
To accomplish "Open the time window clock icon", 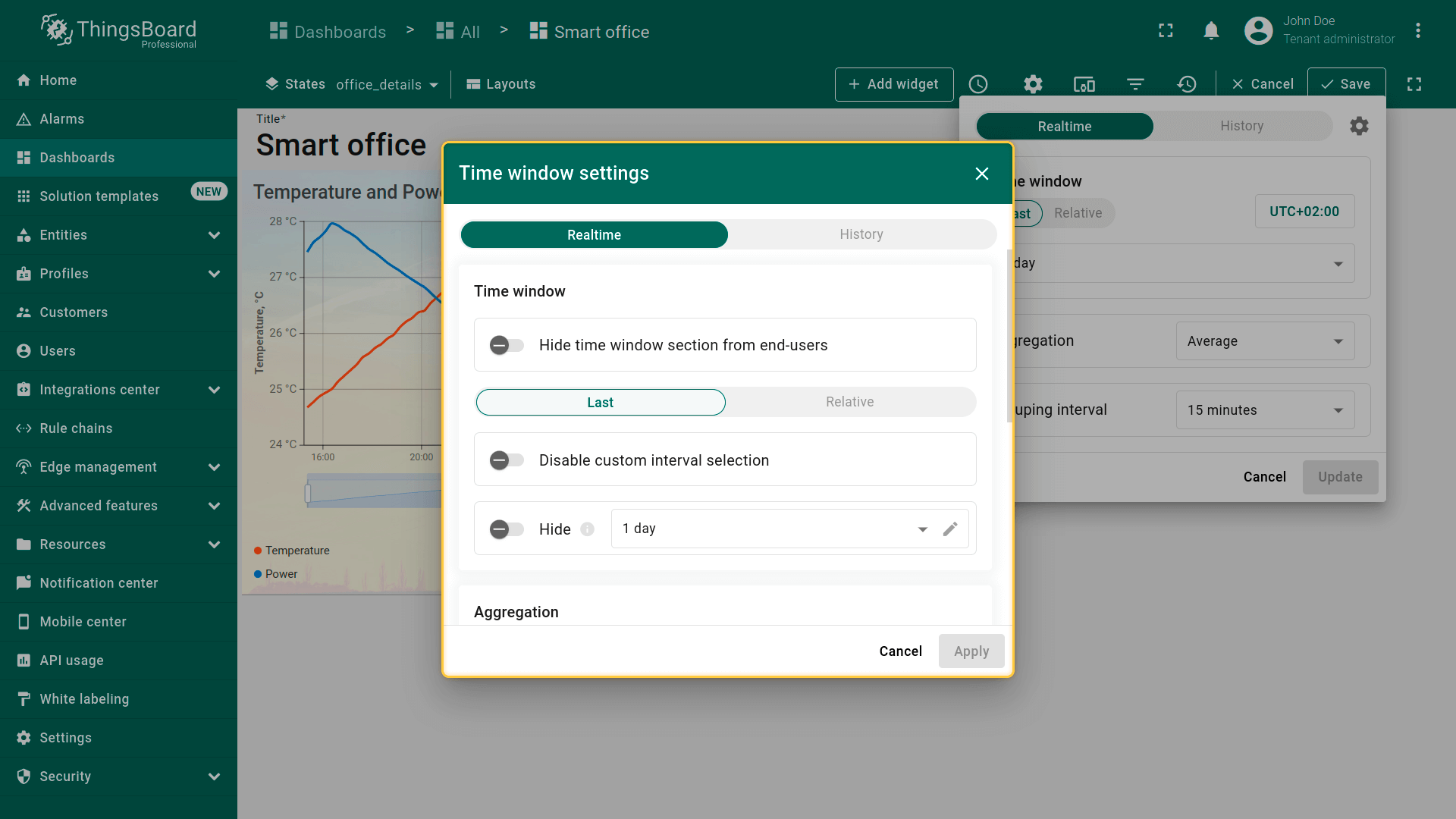I will point(978,84).
